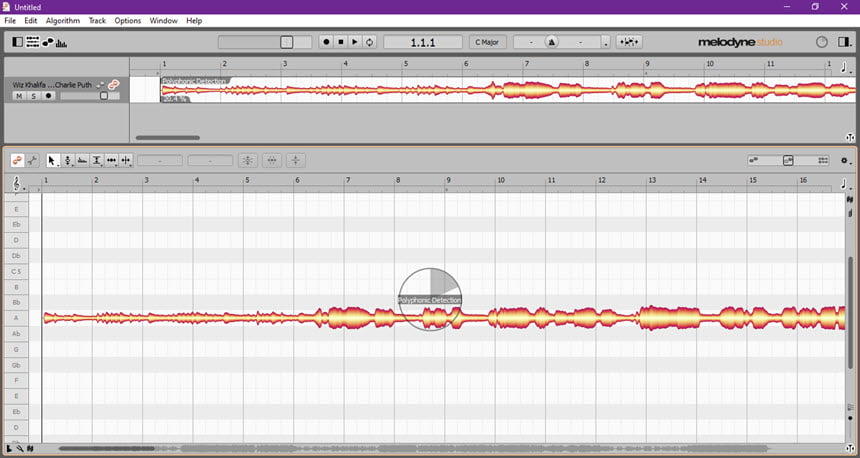This screenshot has width=860, height=458.
Task: Toggle the right-side pane icon
Action: tap(844, 42)
